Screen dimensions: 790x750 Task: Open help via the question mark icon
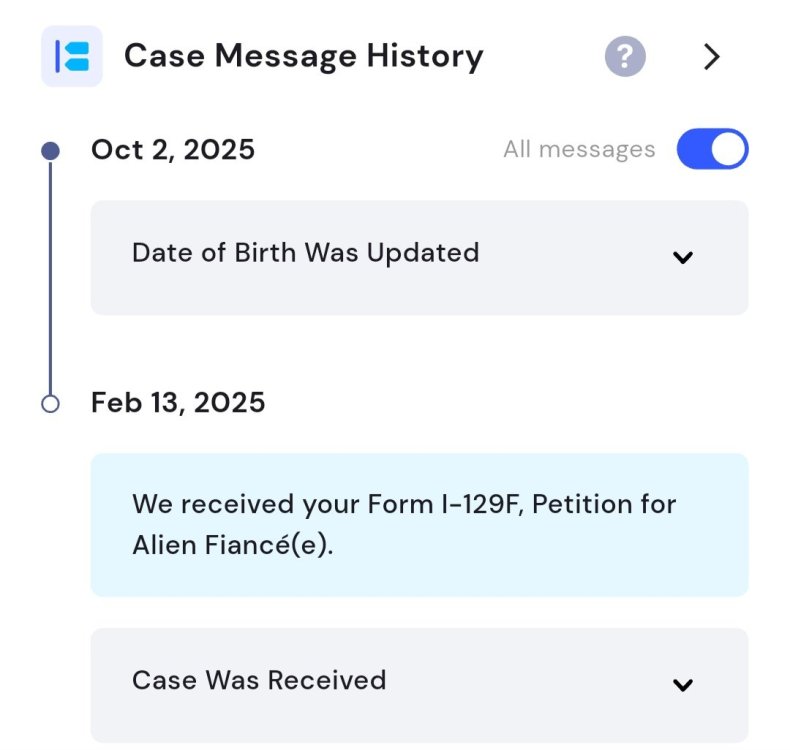tap(625, 56)
